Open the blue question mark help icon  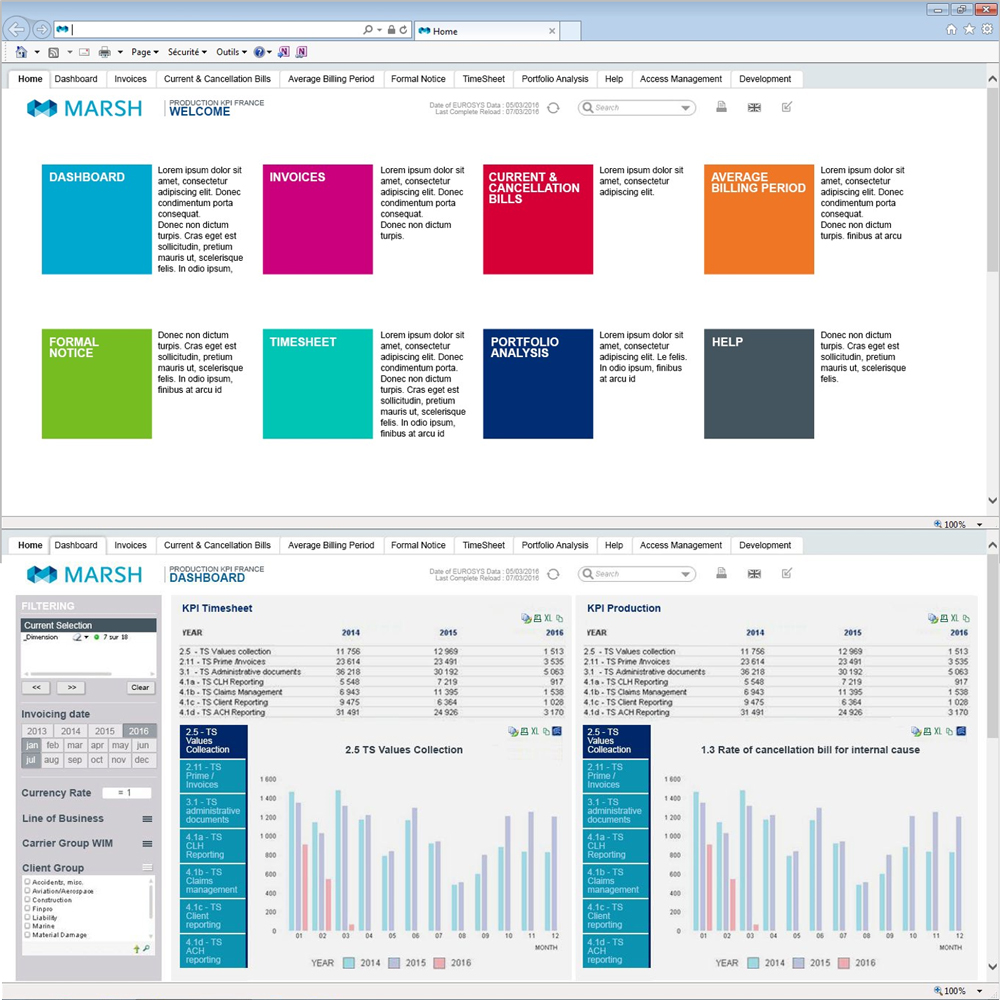[x=259, y=52]
